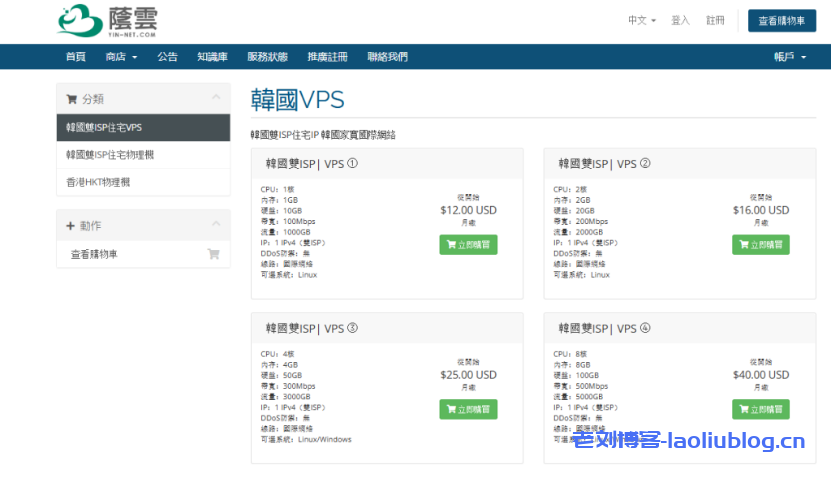831x478 pixels.
Task: Collapse the 分類 panel chevron
Action: (x=215, y=98)
